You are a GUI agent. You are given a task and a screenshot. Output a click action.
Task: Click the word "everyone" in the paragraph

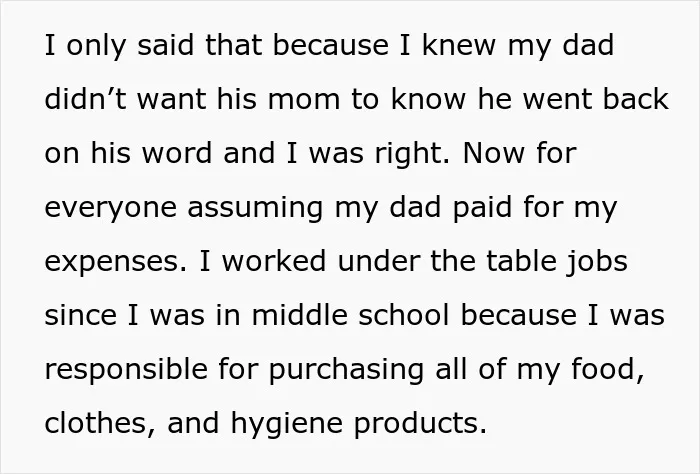[x=111, y=209]
